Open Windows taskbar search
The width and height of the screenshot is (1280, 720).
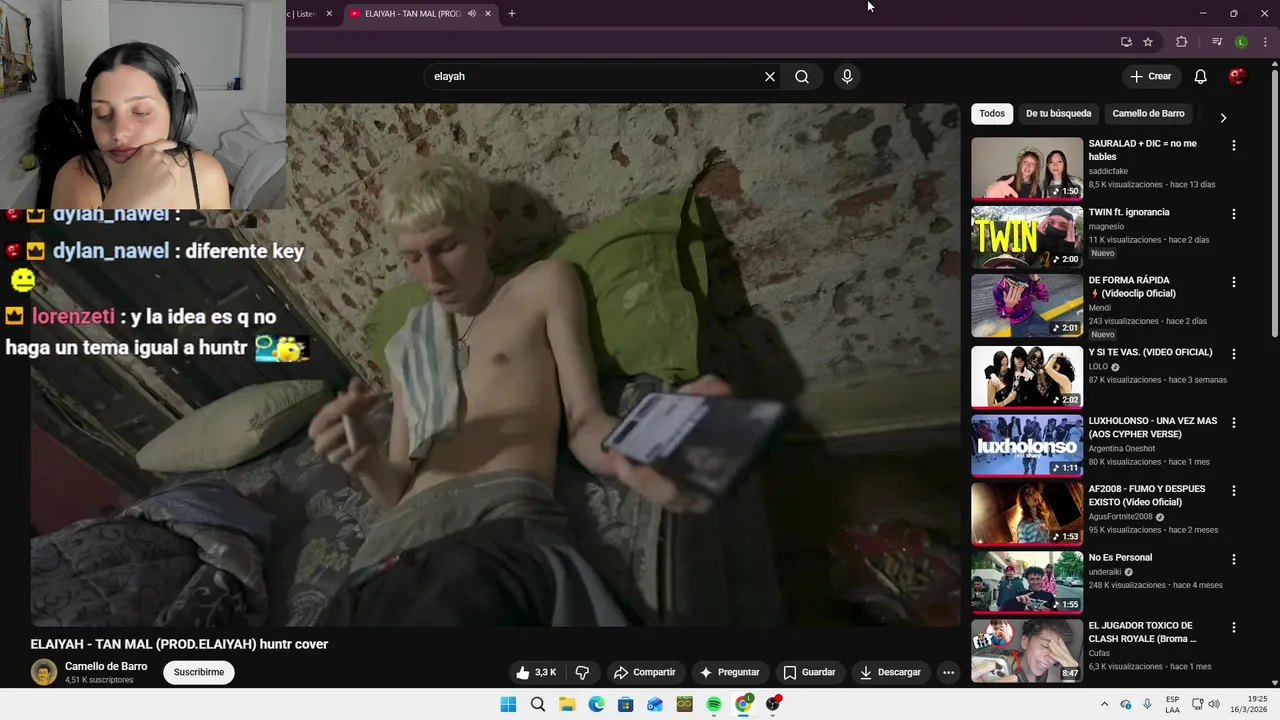tap(538, 704)
